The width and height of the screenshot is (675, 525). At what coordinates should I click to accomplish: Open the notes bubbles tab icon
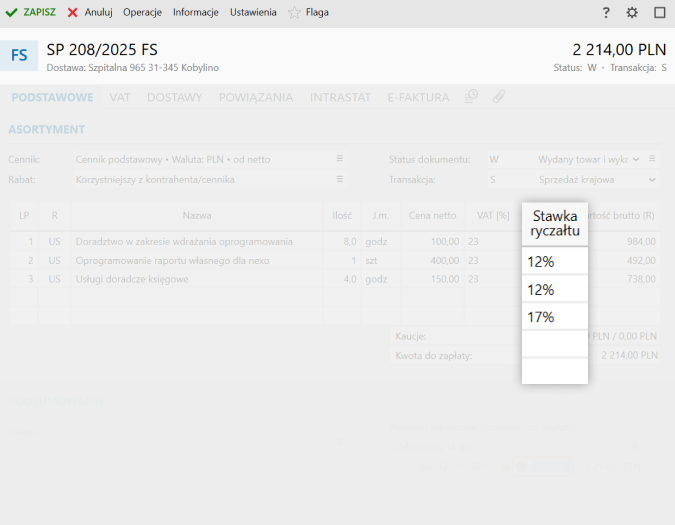click(x=472, y=97)
